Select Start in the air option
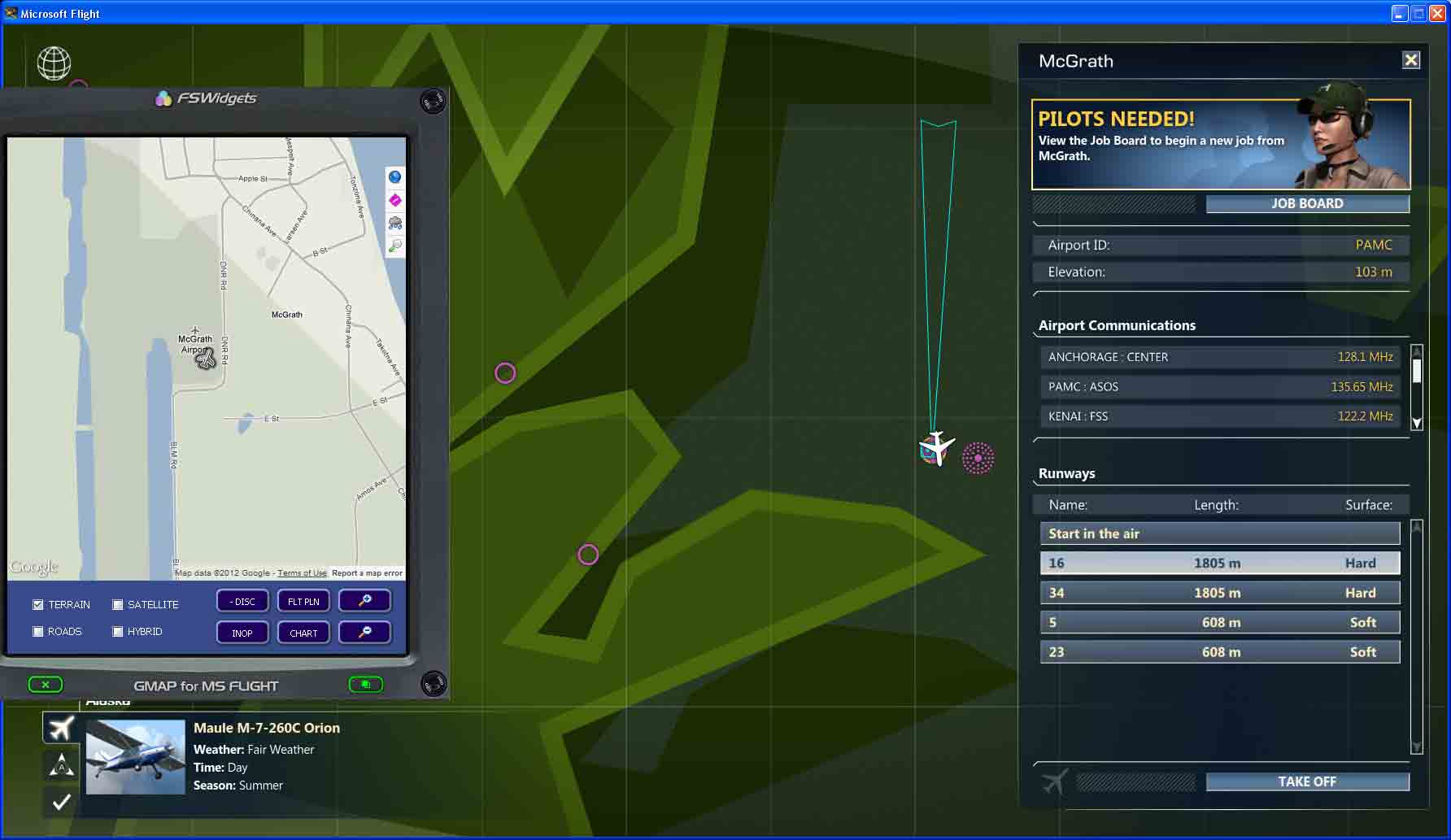This screenshot has width=1451, height=840. point(1220,533)
